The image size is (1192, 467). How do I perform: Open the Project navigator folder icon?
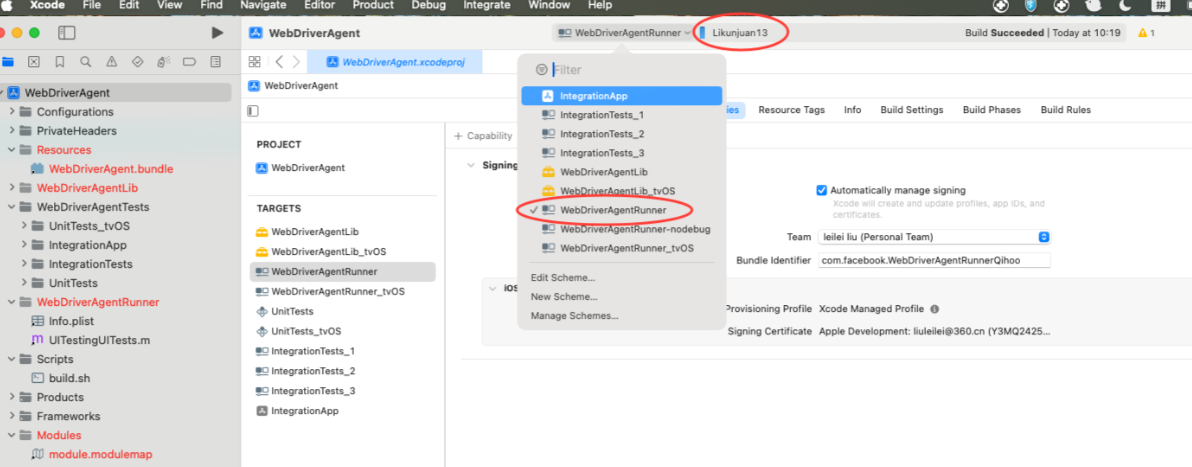coord(8,62)
